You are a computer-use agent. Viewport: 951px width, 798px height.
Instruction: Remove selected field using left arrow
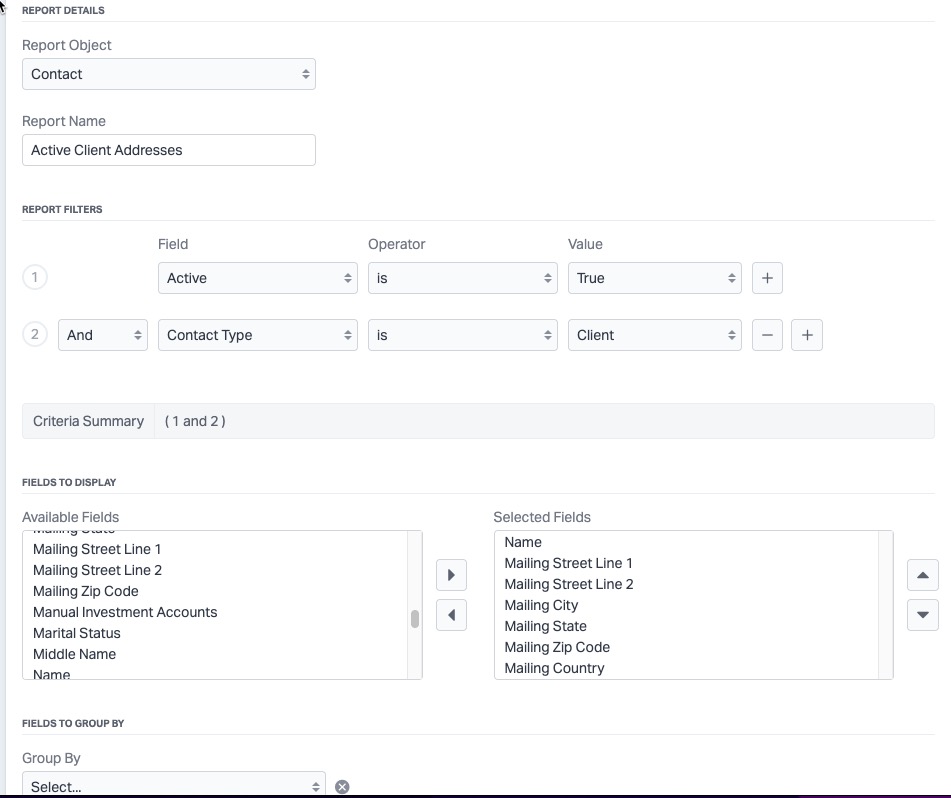(451, 615)
